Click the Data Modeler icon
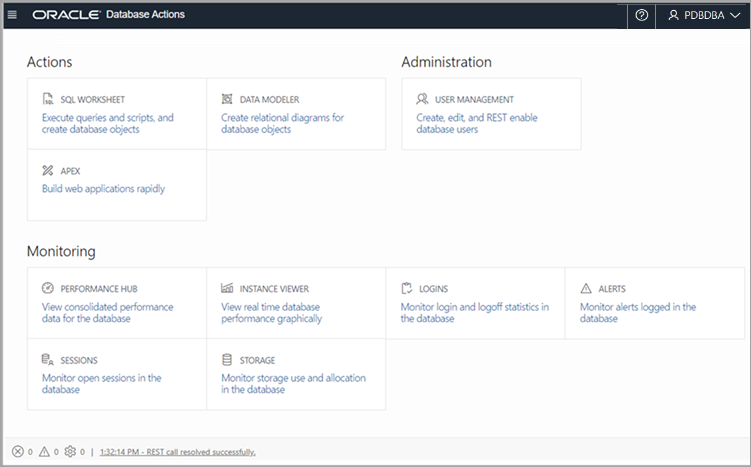Screen dimensions: 751x467 pyautogui.click(x=227, y=100)
